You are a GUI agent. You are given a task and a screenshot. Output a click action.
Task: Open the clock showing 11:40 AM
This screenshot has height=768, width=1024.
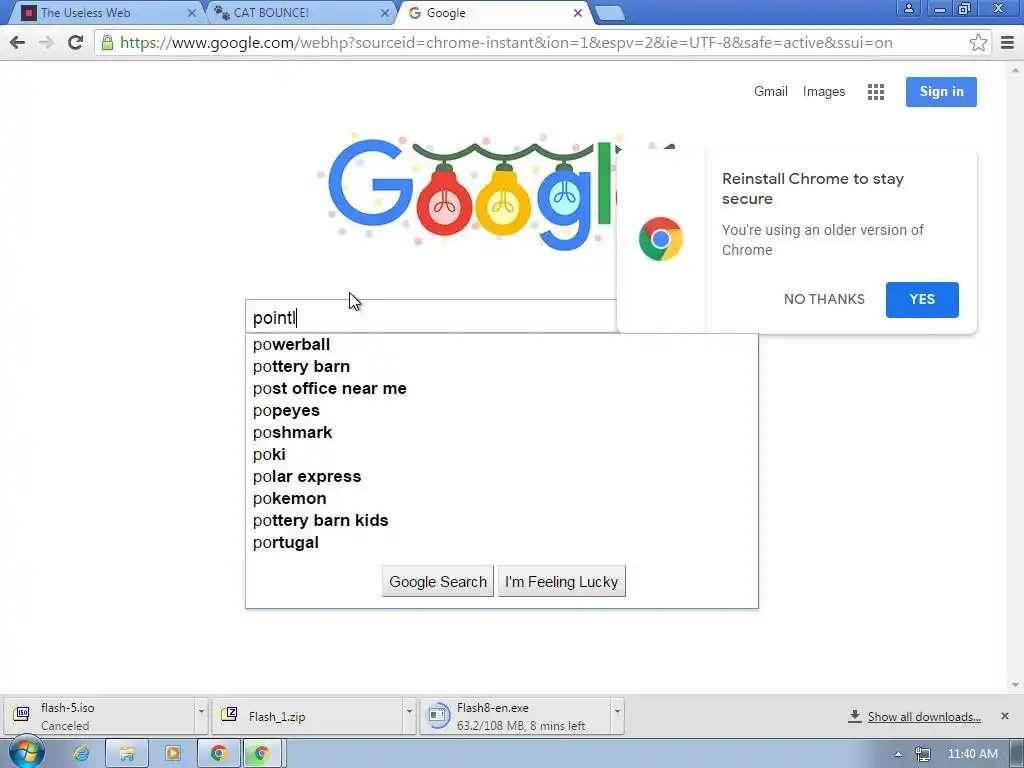(x=972, y=754)
